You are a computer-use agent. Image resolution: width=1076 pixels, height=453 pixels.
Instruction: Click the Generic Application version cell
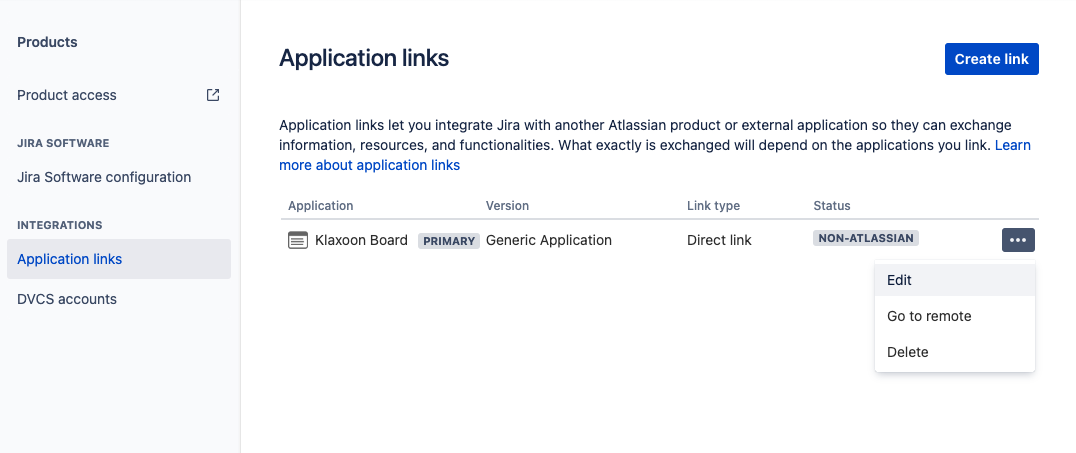coord(549,240)
